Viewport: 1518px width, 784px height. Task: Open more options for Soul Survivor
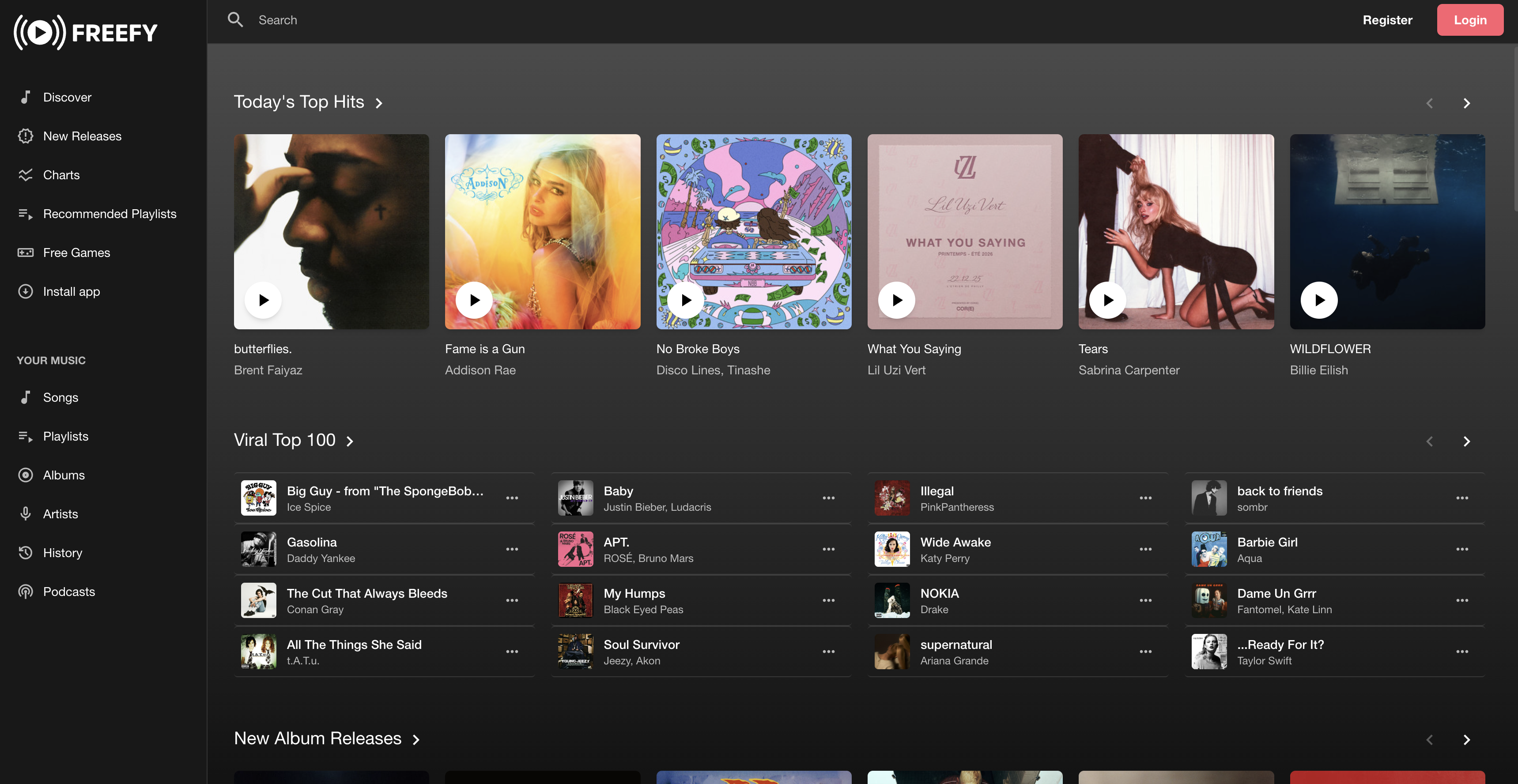click(x=828, y=652)
